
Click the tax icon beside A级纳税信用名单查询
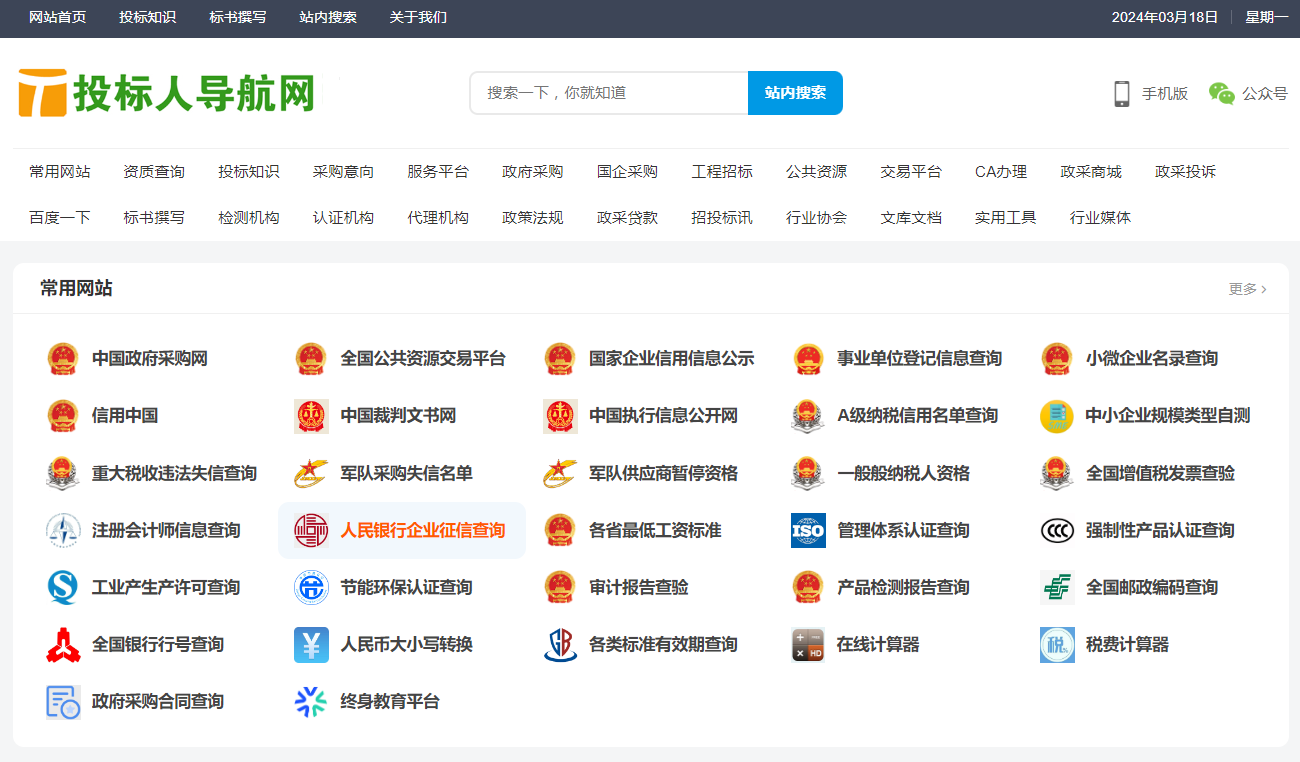pyautogui.click(x=808, y=416)
